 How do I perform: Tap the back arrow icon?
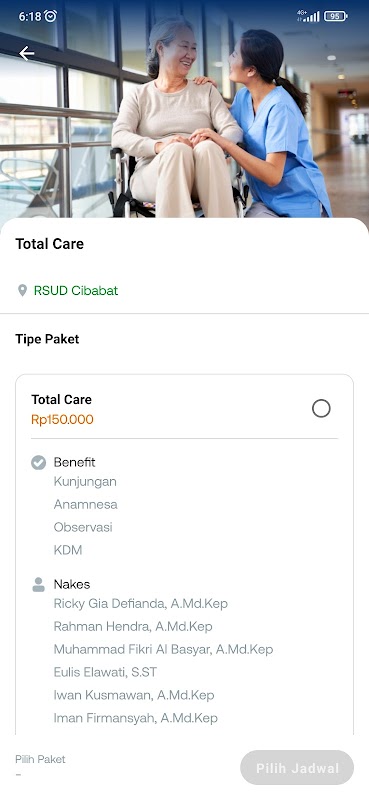(27, 53)
